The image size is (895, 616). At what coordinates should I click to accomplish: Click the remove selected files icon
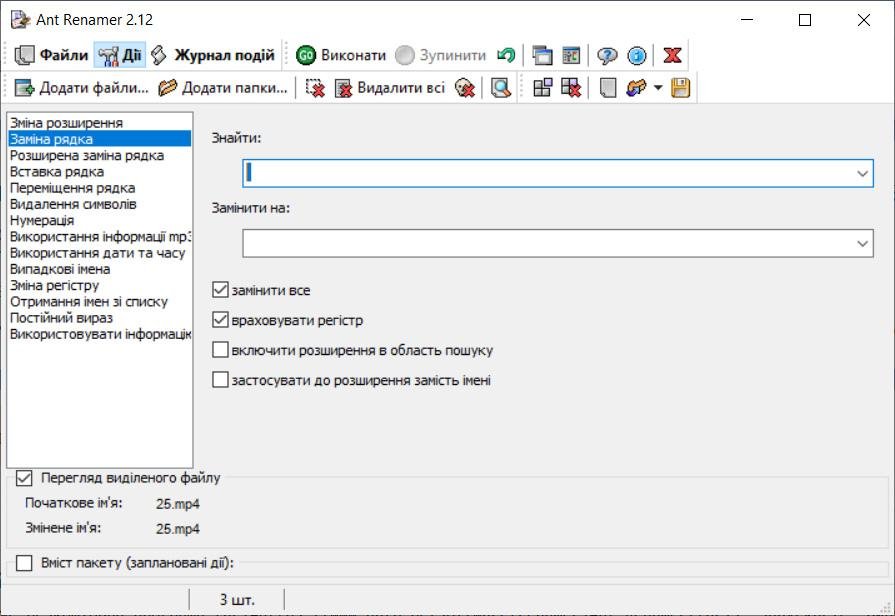click(315, 88)
